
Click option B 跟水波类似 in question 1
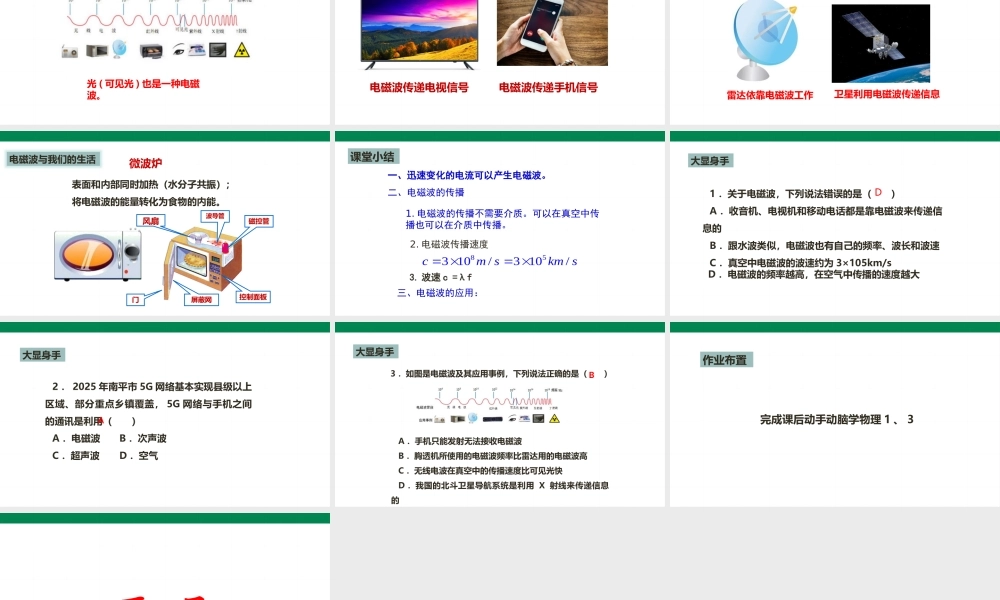tap(824, 245)
